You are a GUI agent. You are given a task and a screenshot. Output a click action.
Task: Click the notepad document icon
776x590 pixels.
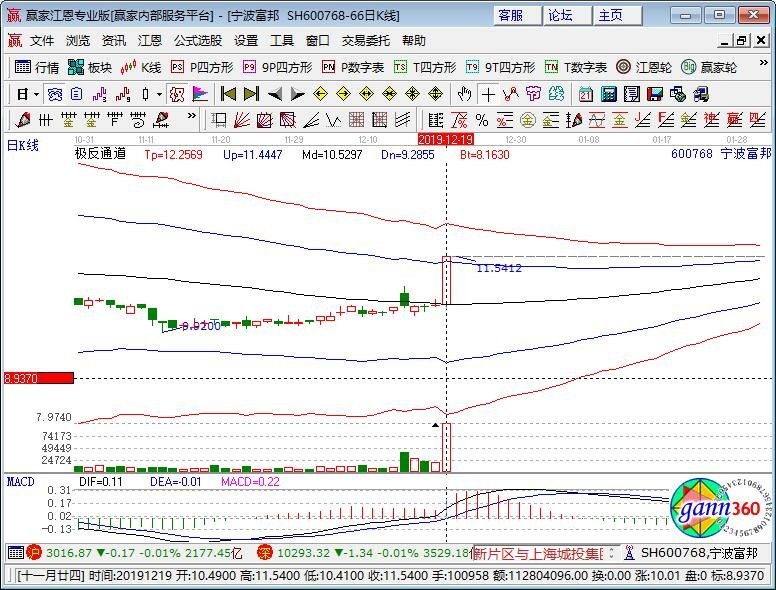[631, 94]
